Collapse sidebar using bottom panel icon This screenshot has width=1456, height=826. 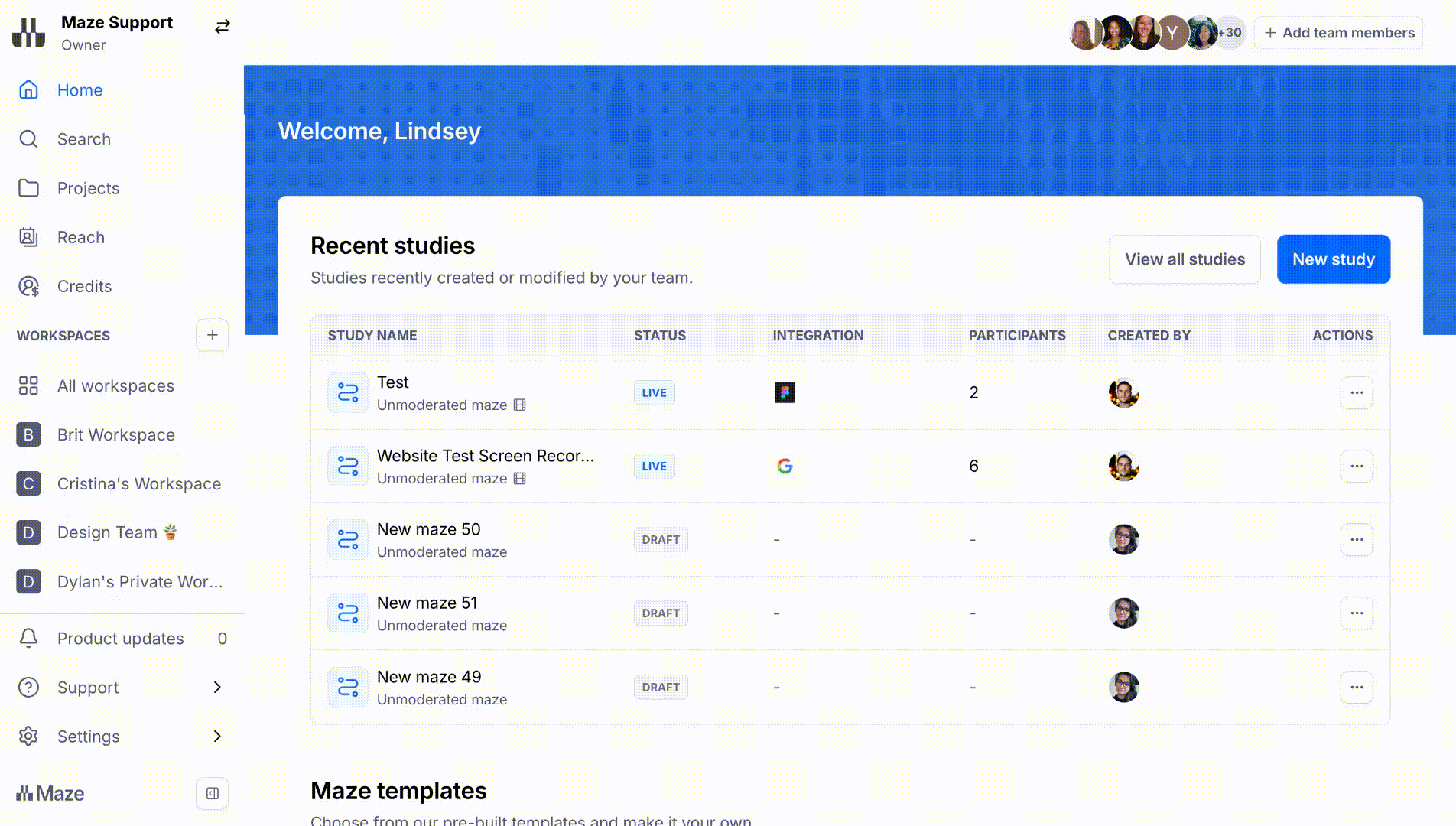[212, 794]
